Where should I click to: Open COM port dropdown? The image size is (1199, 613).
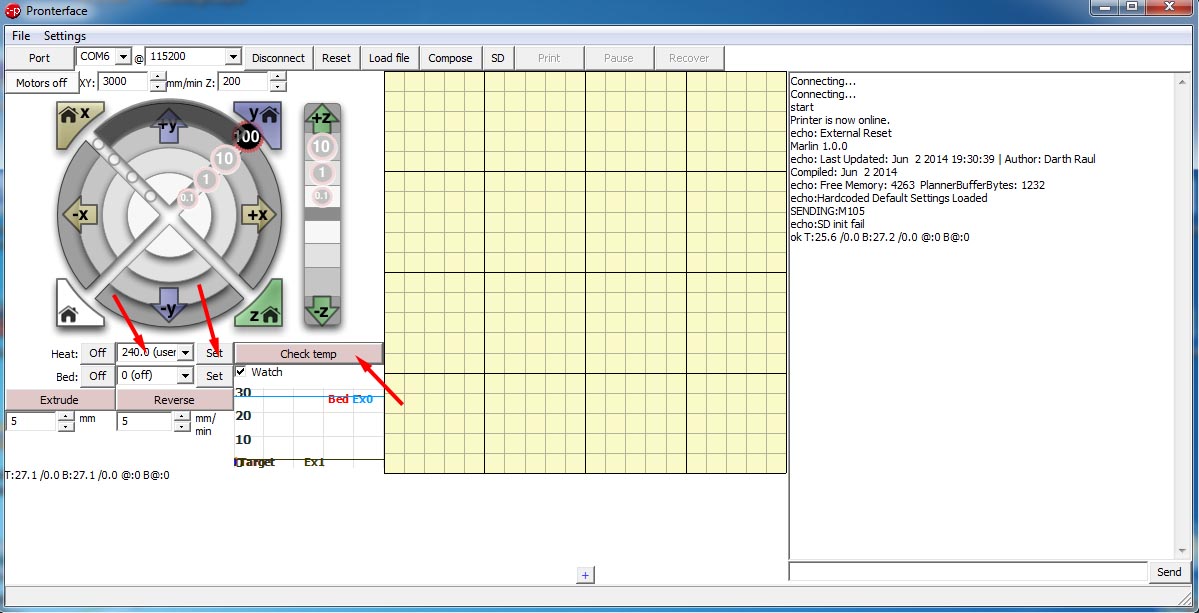pyautogui.click(x=124, y=57)
